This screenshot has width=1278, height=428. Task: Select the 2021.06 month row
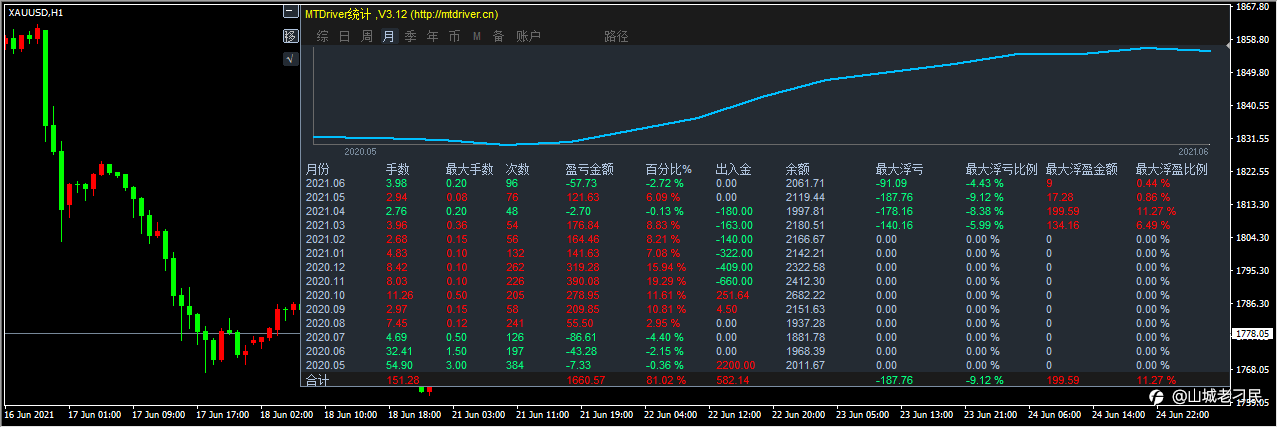(x=760, y=183)
